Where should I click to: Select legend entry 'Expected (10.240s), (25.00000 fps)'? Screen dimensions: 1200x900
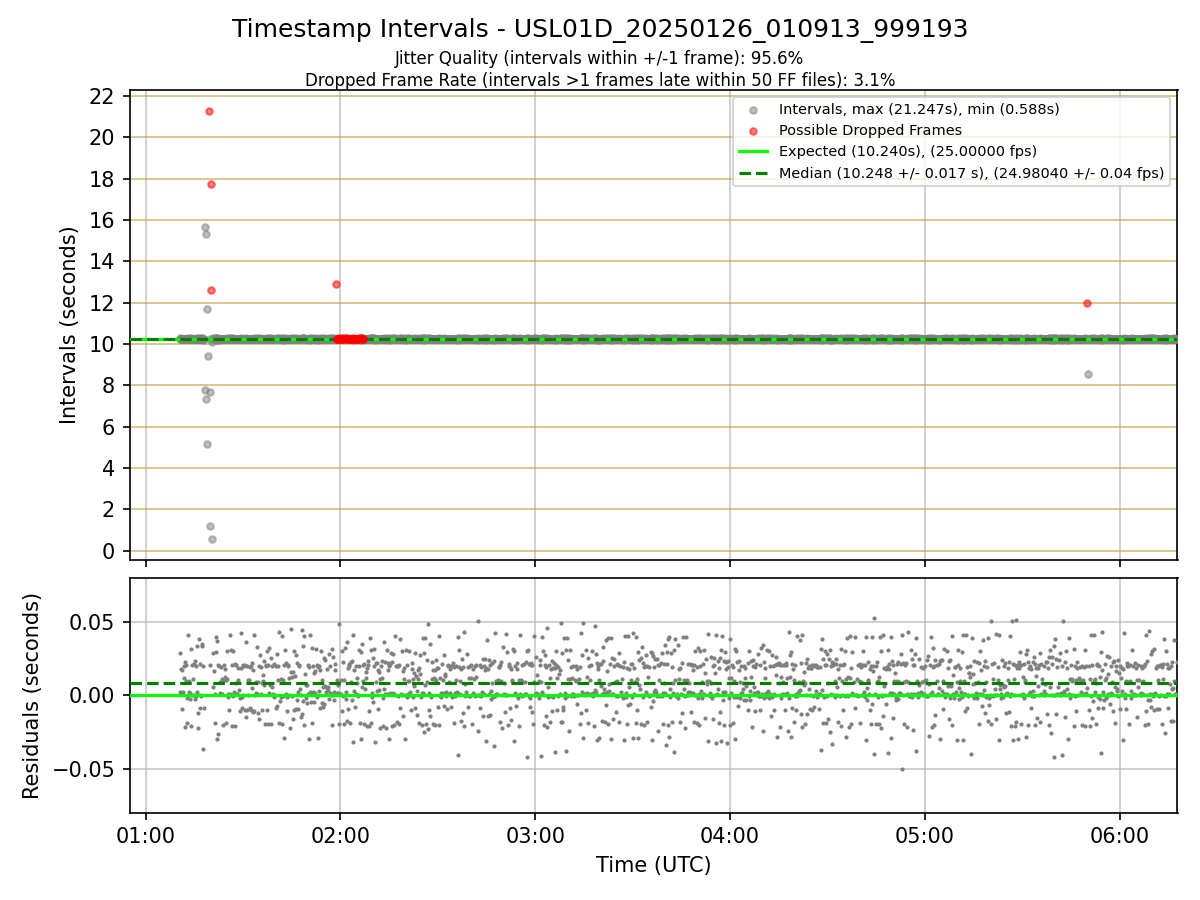point(907,151)
